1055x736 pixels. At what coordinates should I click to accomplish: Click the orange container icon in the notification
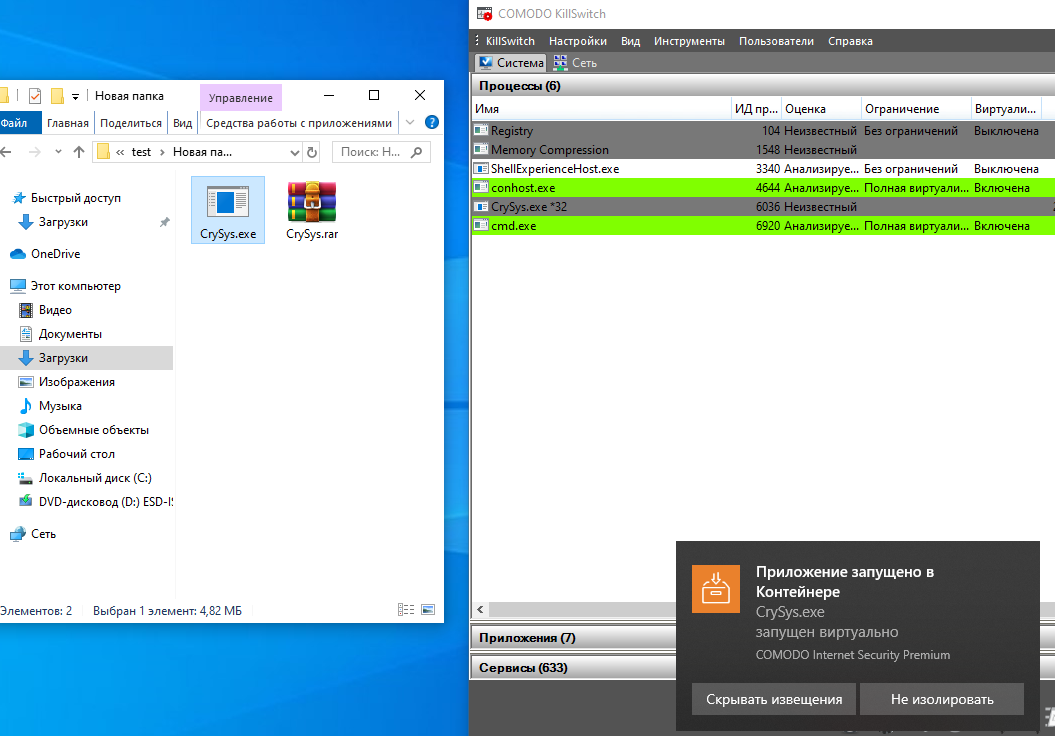coord(716,589)
